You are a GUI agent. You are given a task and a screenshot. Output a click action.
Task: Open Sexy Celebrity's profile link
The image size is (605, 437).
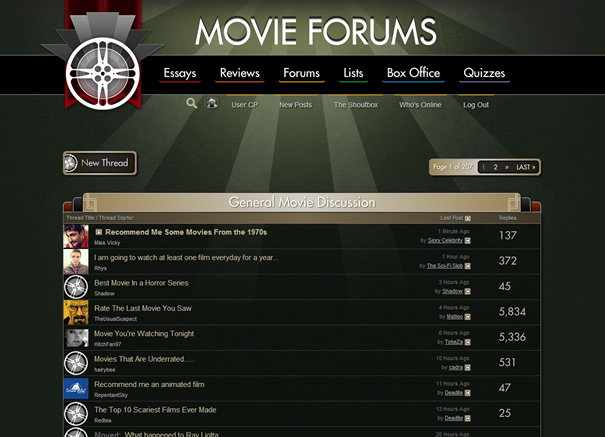[445, 241]
